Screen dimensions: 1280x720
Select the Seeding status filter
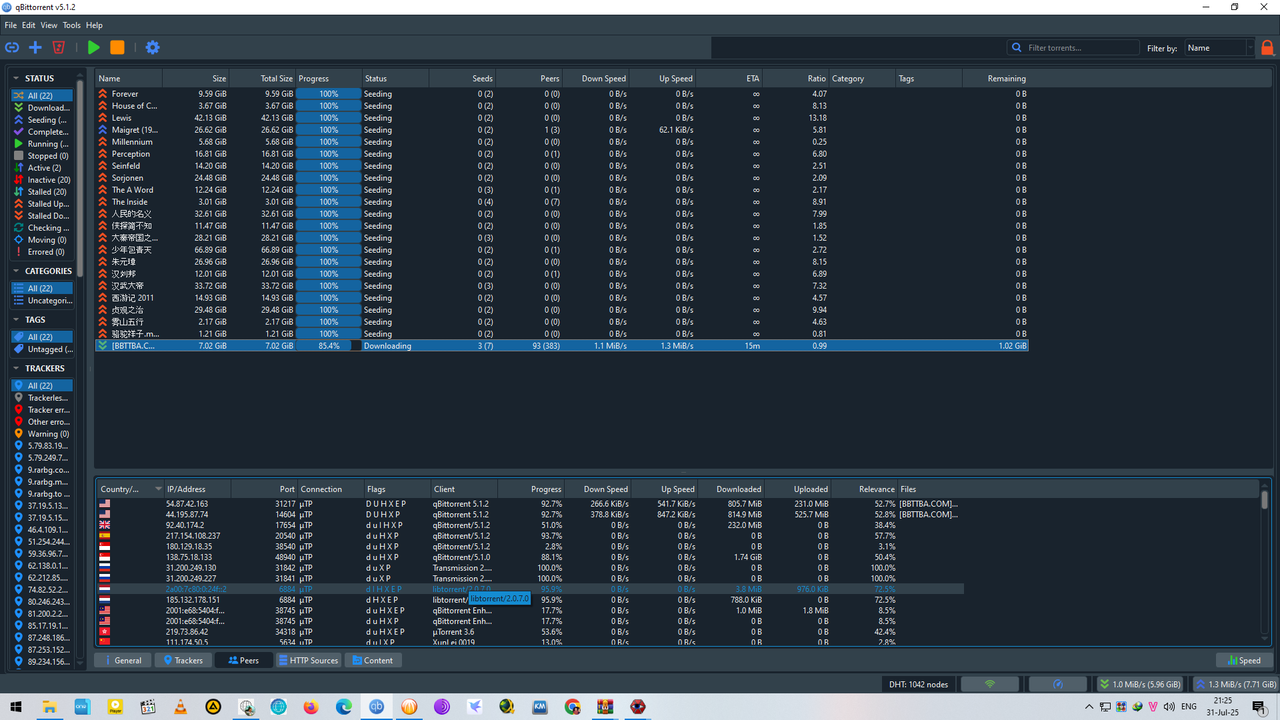[x=42, y=120]
